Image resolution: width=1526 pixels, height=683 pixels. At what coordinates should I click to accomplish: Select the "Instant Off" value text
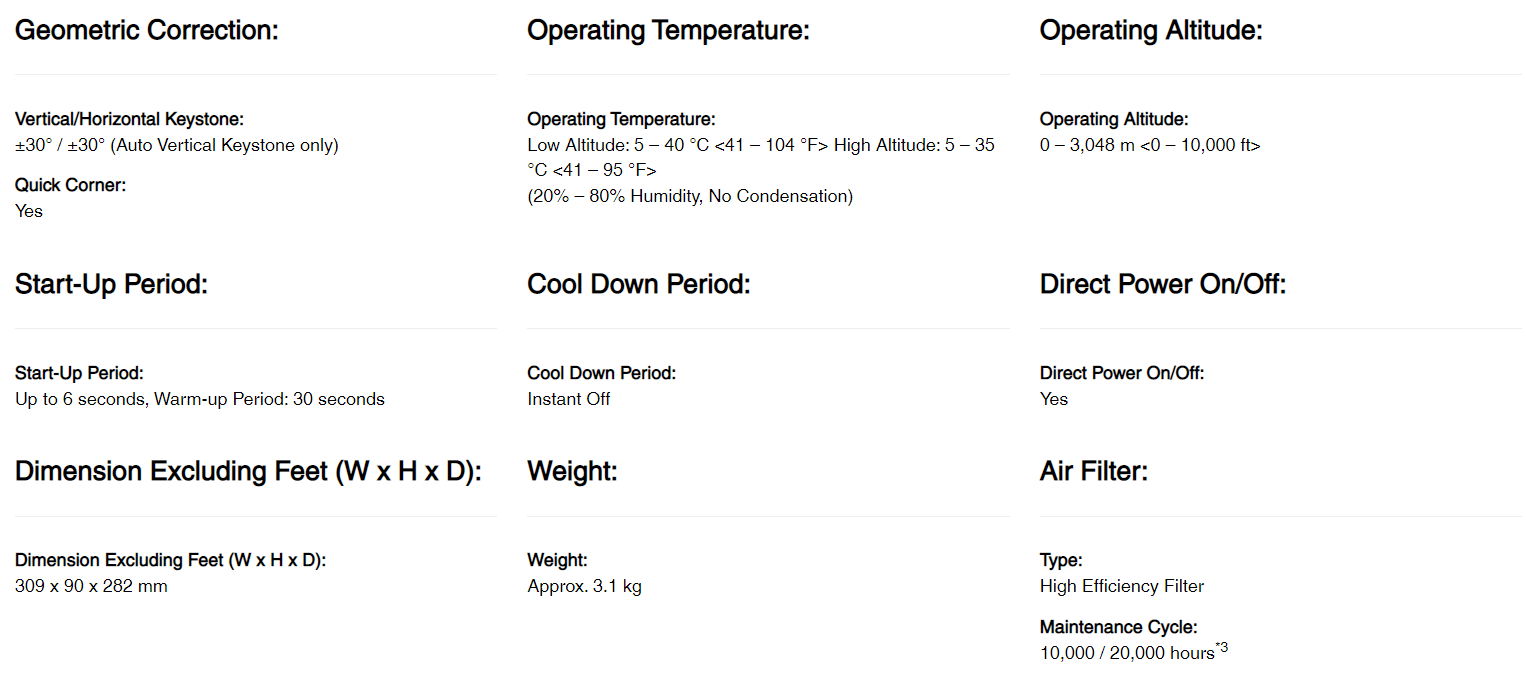tap(568, 399)
